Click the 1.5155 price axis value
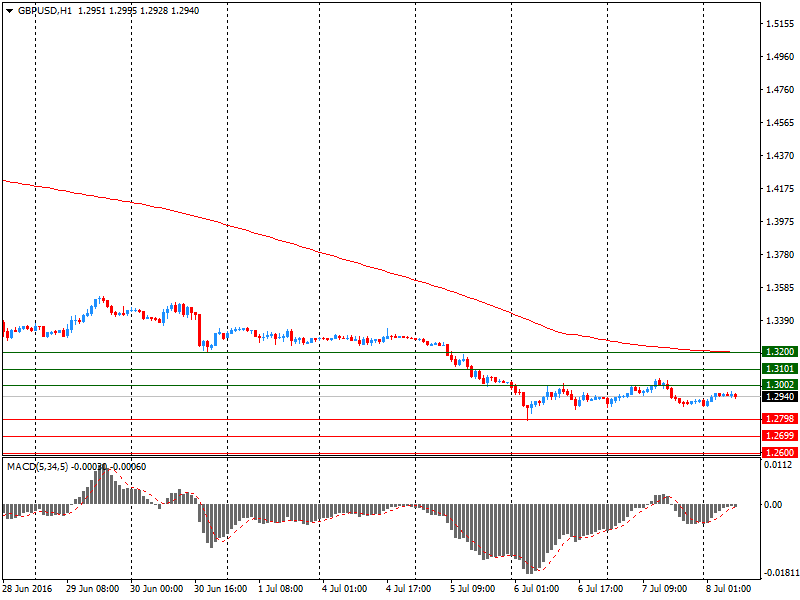Viewport: 800px width, 600px height. tap(780, 23)
